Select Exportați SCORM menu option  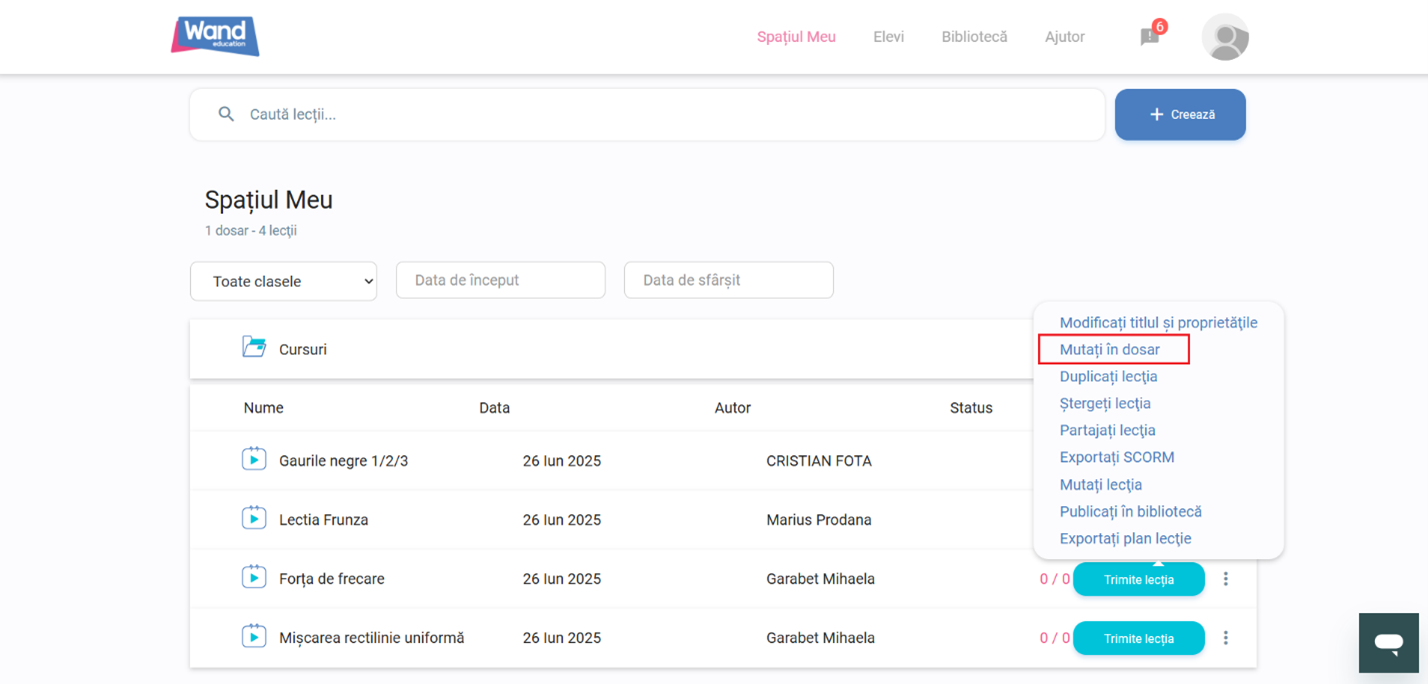[1117, 457]
